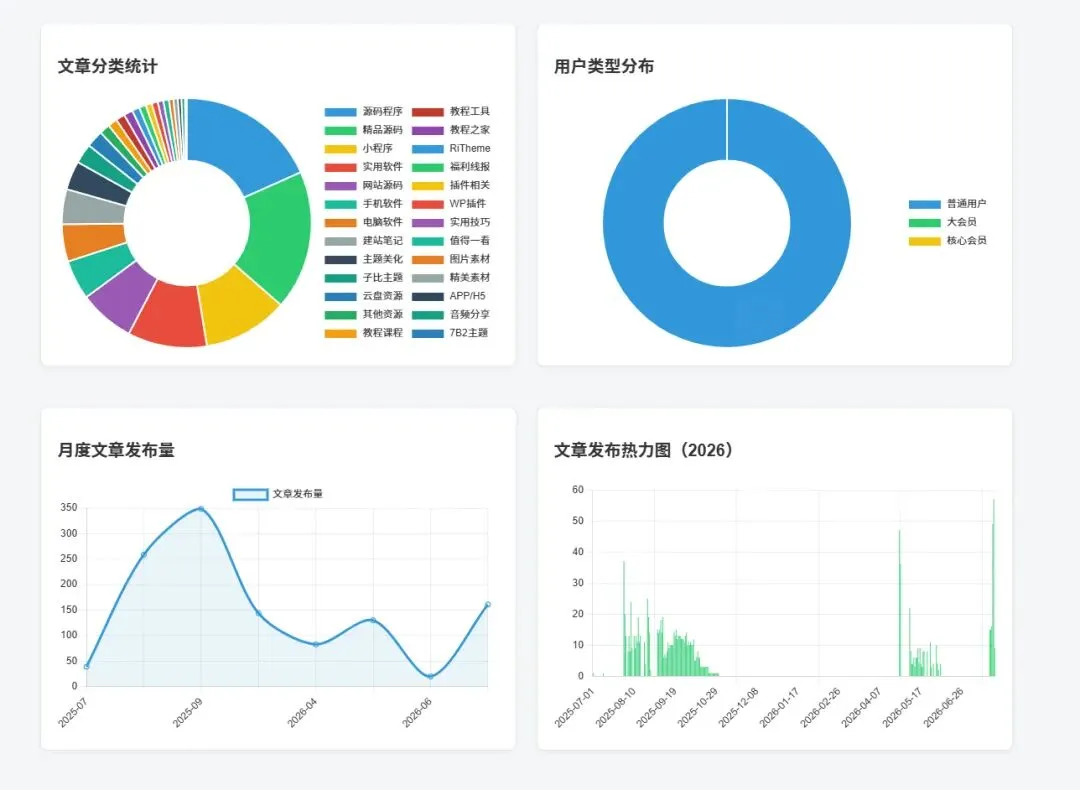Click the APP/H5 legend entry
The width and height of the screenshot is (1080, 790).
[x=449, y=296]
